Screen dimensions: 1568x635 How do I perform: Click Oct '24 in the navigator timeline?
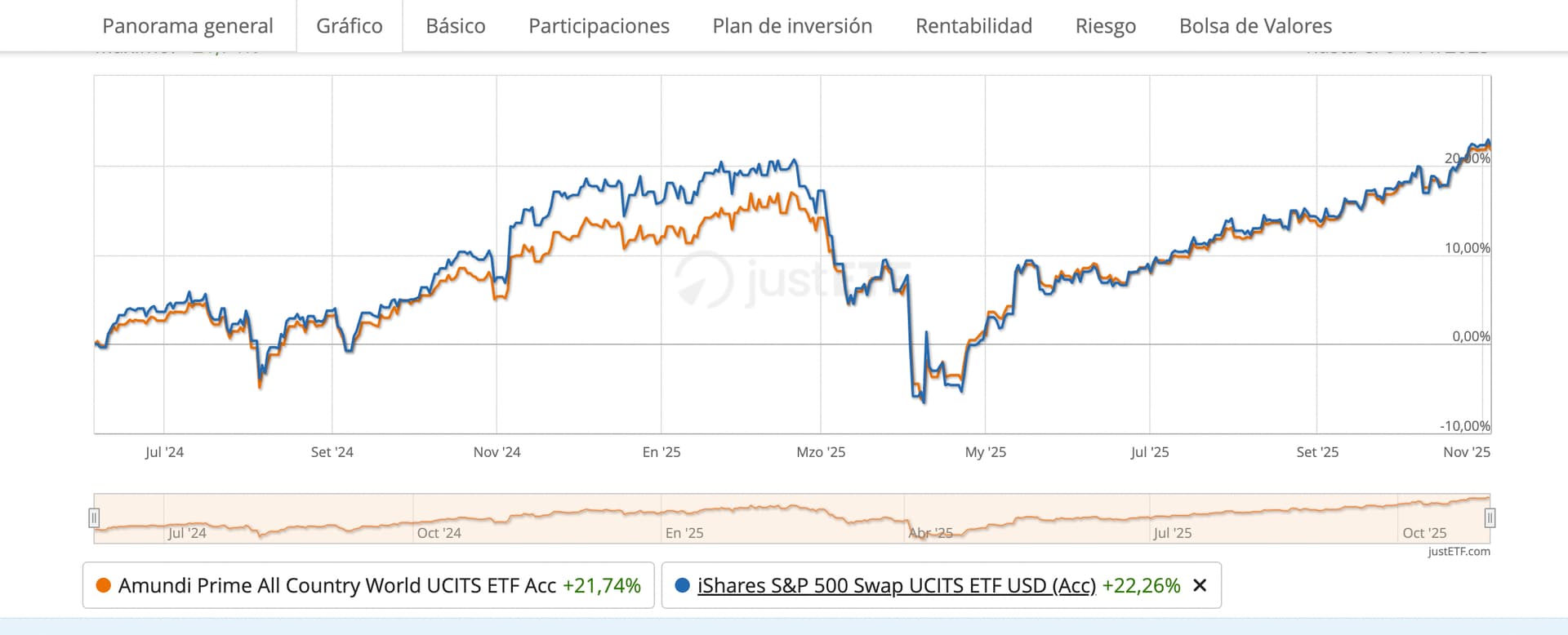click(x=439, y=533)
